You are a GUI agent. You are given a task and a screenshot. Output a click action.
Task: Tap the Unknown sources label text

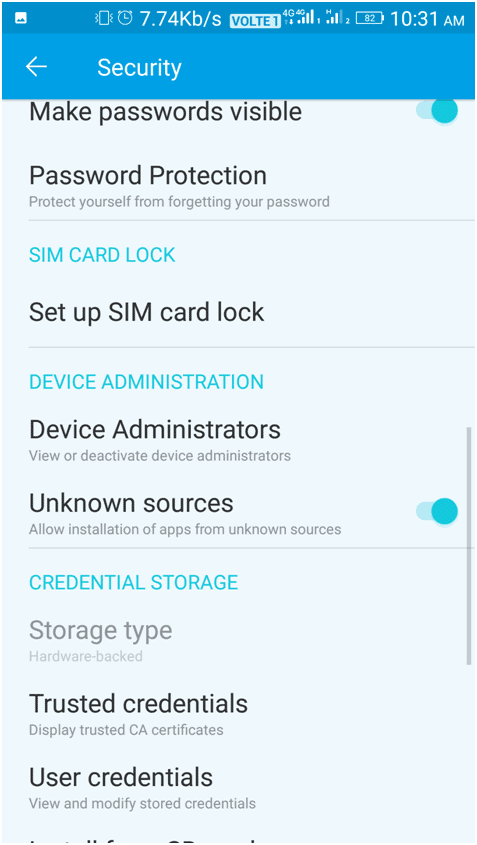click(131, 503)
